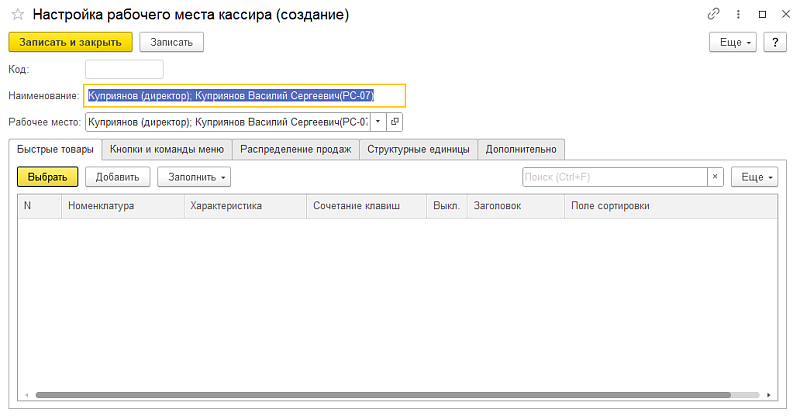800x416 pixels.
Task: Open help with the question mark button
Action: click(x=774, y=42)
